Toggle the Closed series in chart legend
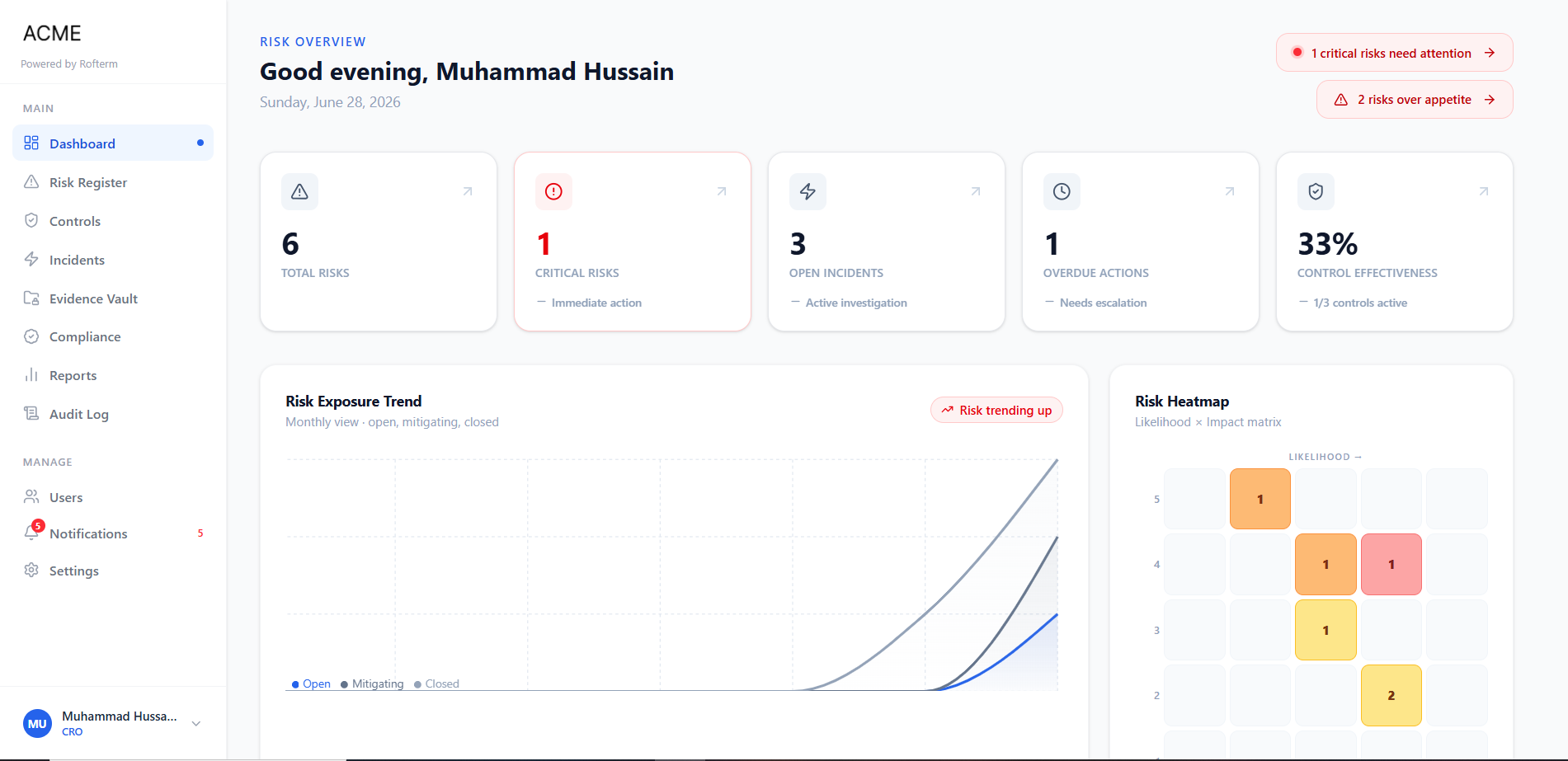 click(436, 683)
